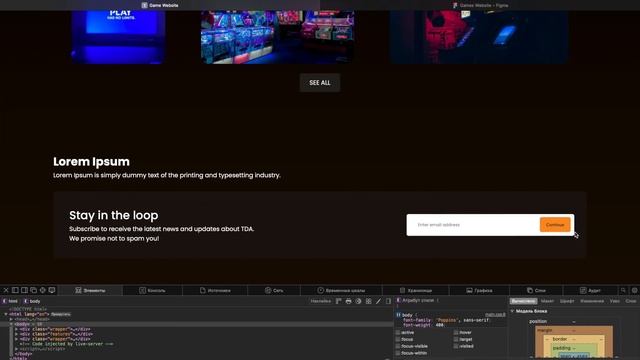Focus the Enter email address field
640x360 pixels.
(473, 225)
